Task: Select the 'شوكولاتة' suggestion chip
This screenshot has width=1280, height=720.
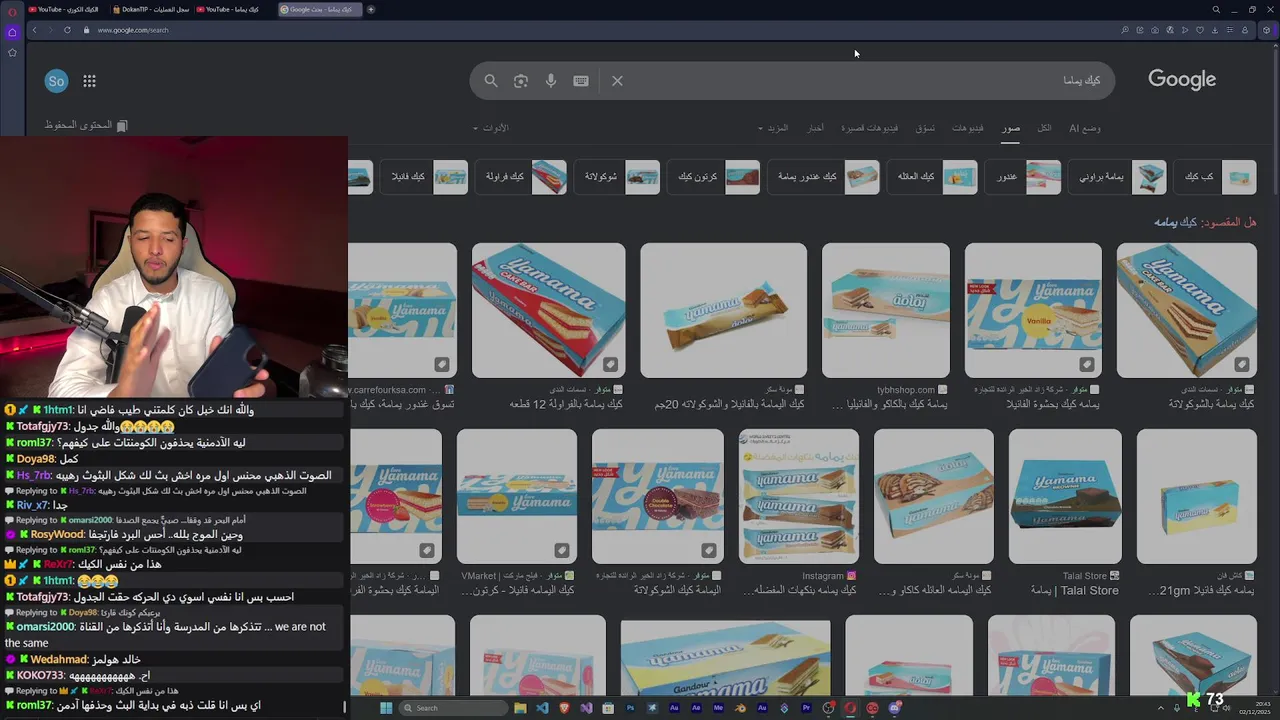Action: point(618,177)
